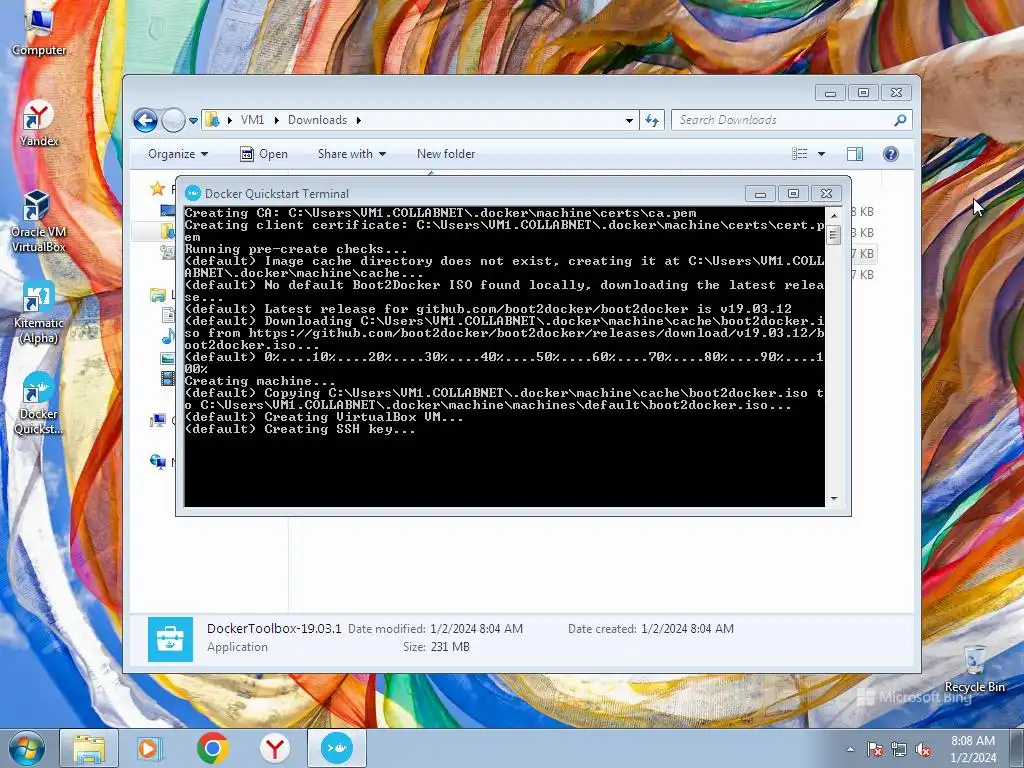The image size is (1024, 768).
Task: Click the Docker Quickstart Terminal title text
Action: click(x=277, y=193)
